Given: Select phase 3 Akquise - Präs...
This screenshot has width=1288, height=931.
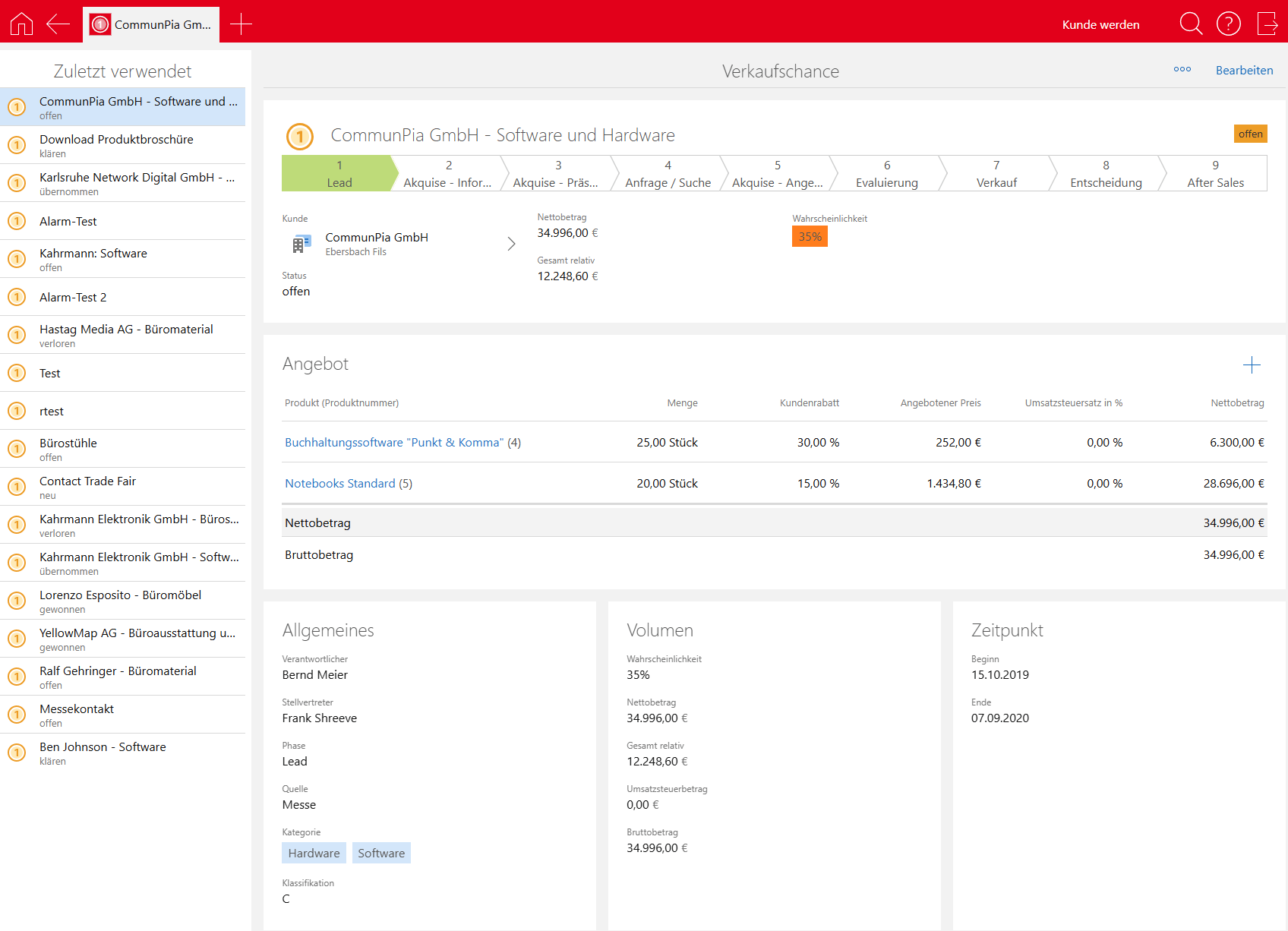Looking at the screenshot, I should pos(557,174).
